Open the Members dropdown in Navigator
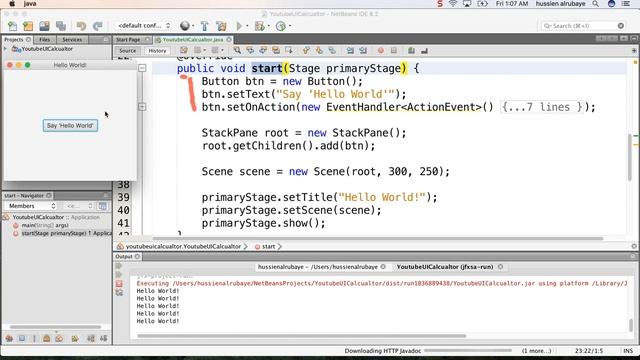Screen dimensions: 640x360 click(31, 206)
